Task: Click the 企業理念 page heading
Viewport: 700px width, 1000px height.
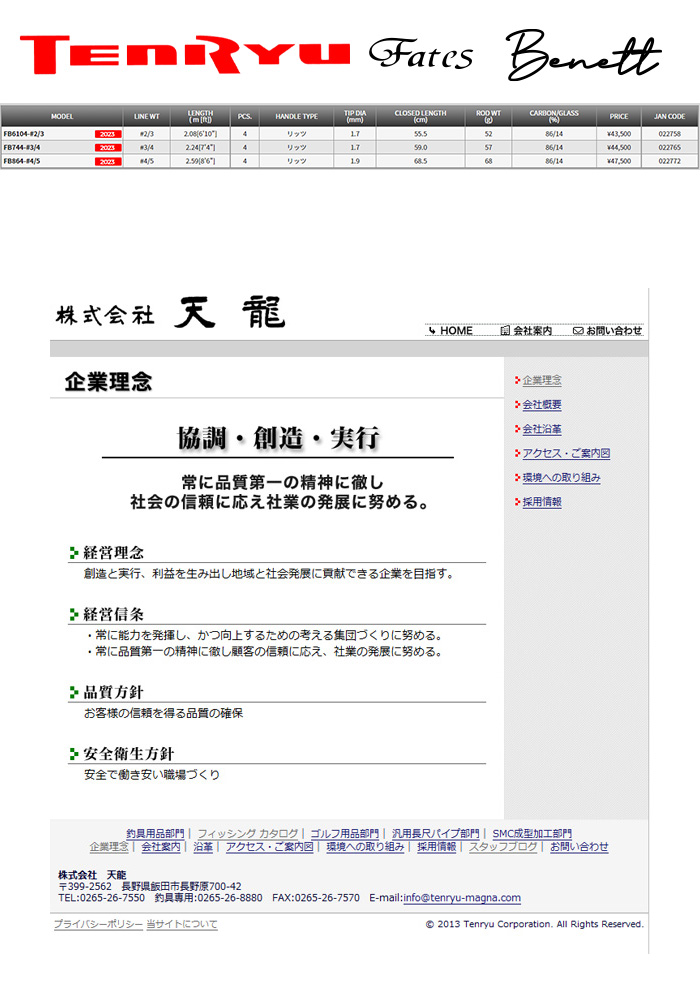Action: [x=108, y=382]
